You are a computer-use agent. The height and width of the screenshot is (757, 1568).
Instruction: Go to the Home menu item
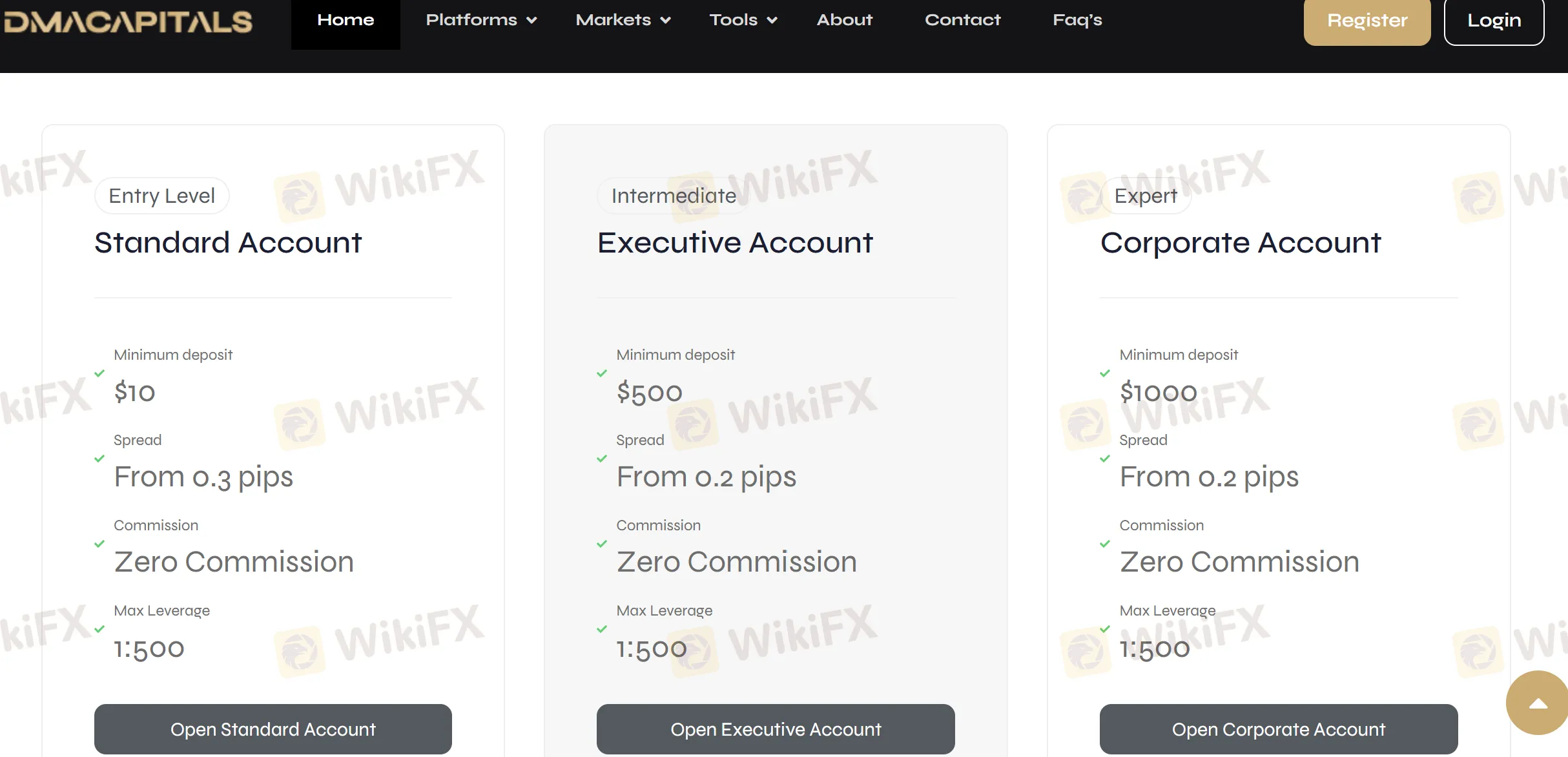[x=346, y=20]
